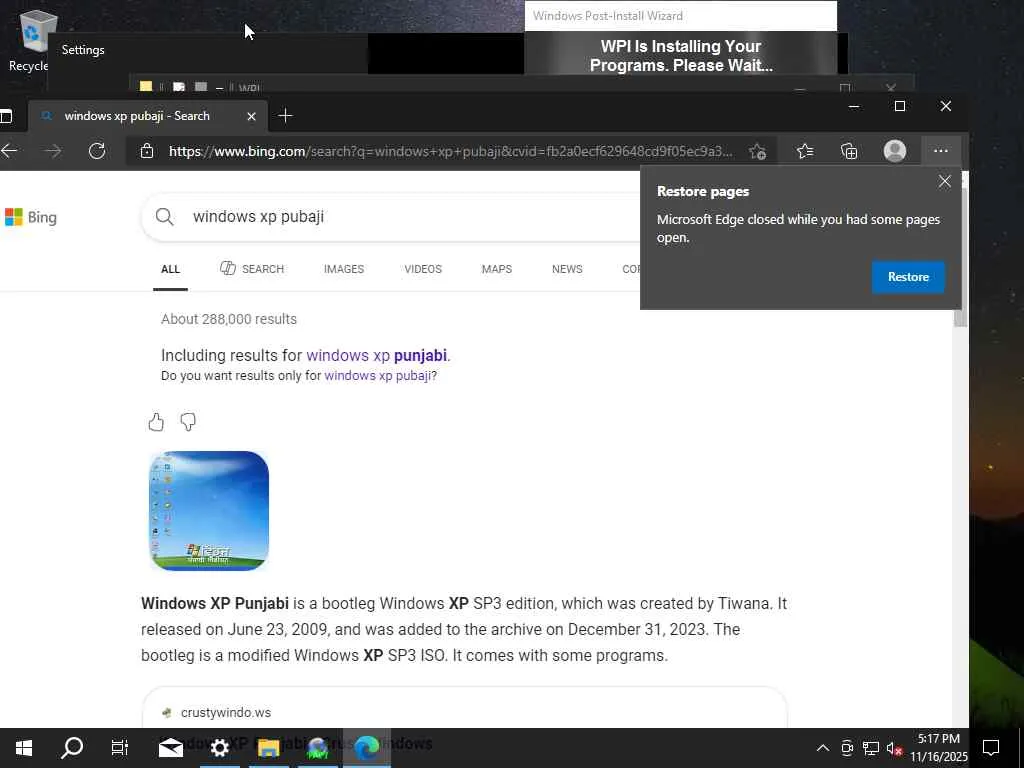This screenshot has height=768, width=1024.
Task: Open the Mail app on taskbar
Action: pyautogui.click(x=170, y=748)
